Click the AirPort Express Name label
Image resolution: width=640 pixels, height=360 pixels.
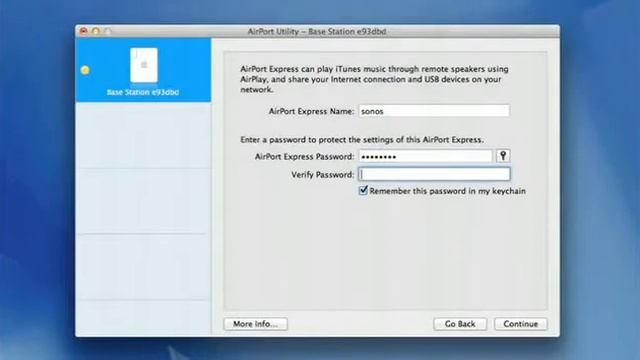(311, 111)
